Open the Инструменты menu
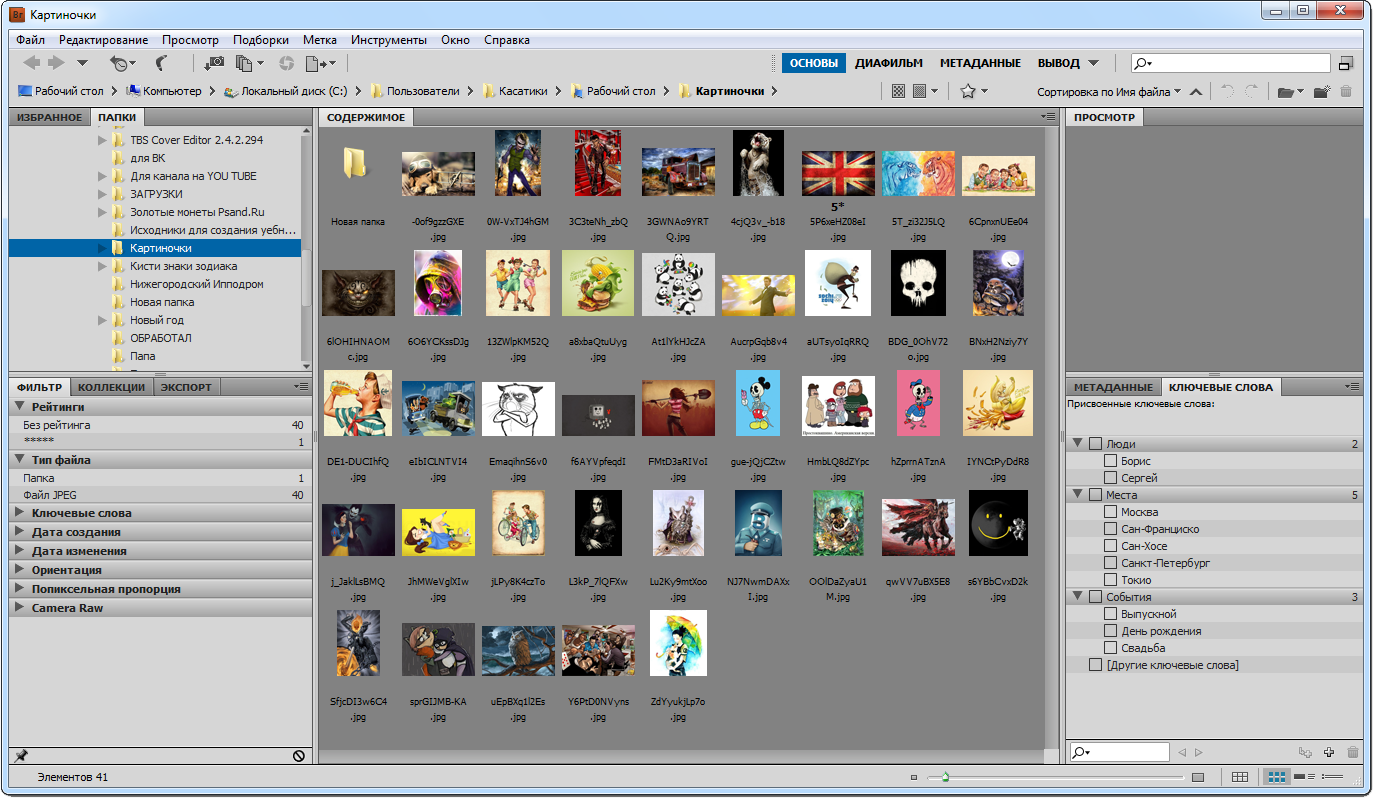 point(388,40)
